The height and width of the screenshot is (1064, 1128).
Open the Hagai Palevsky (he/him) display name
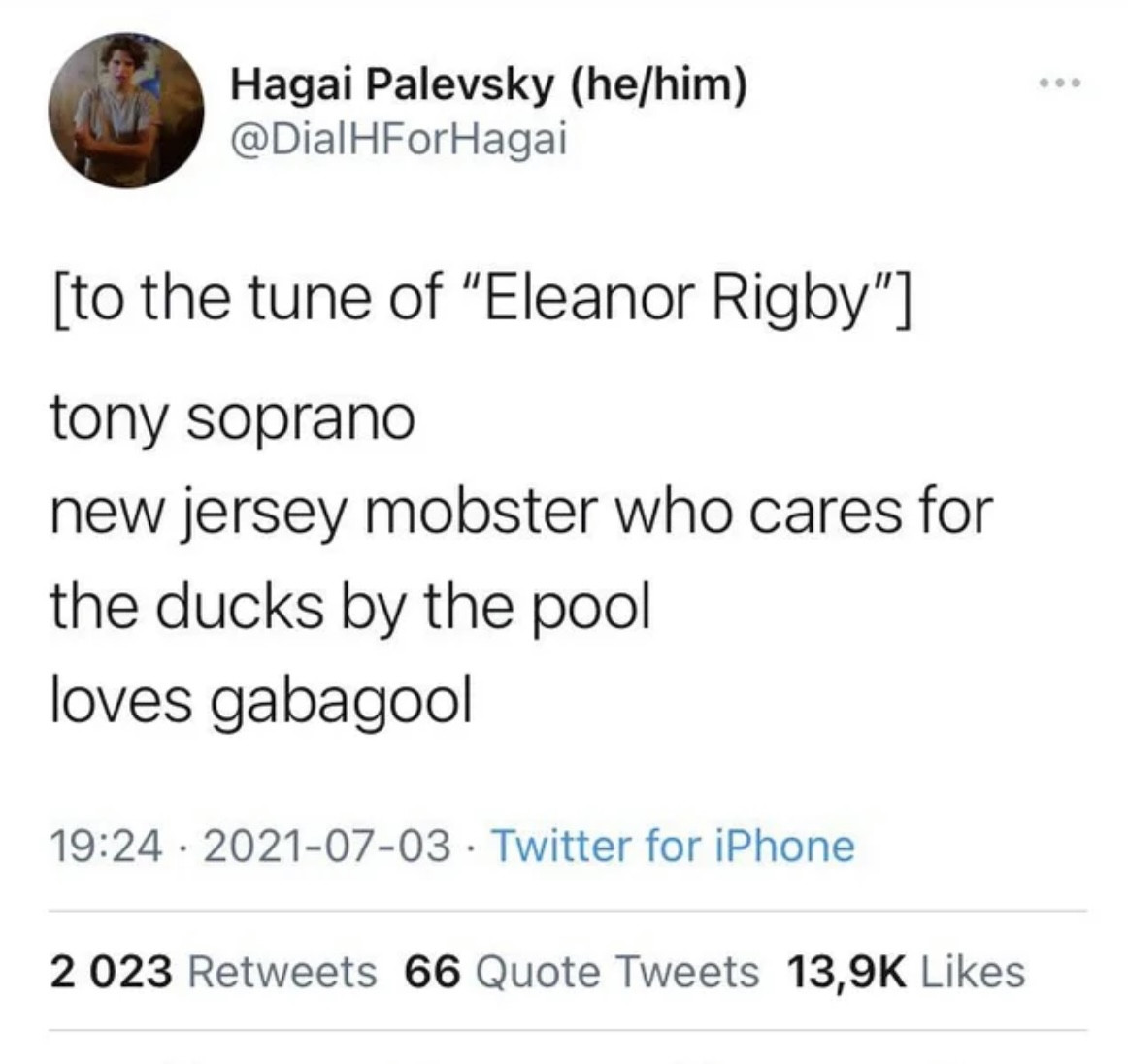pos(488,86)
